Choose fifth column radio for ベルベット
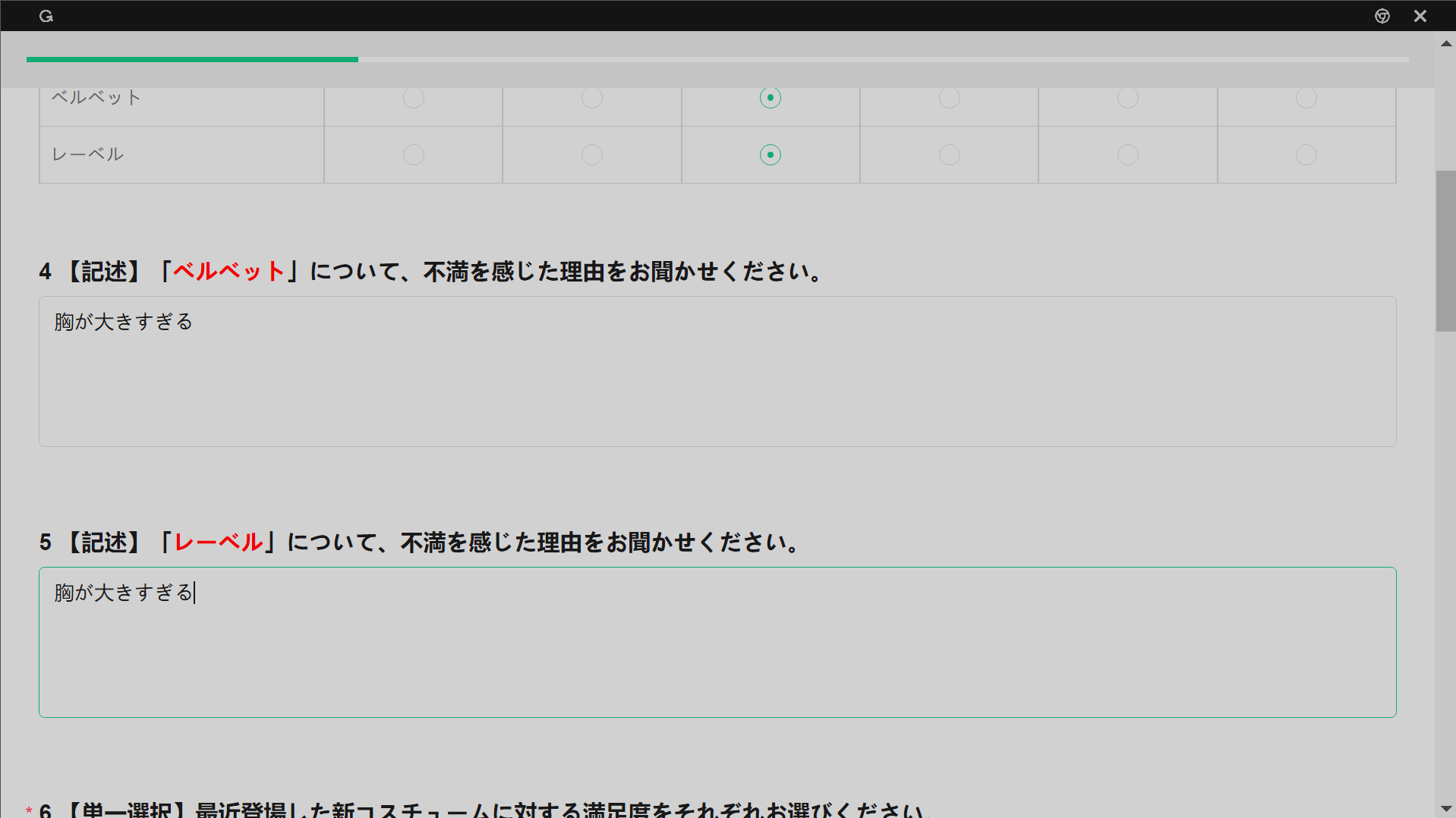 pos(1128,98)
